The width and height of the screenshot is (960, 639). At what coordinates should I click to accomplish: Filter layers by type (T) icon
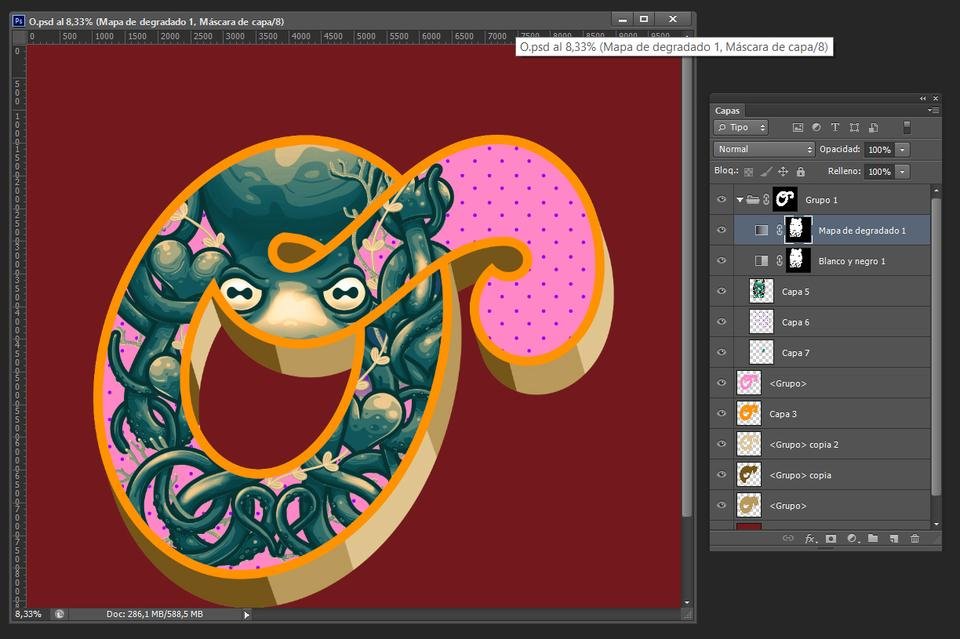pyautogui.click(x=835, y=127)
